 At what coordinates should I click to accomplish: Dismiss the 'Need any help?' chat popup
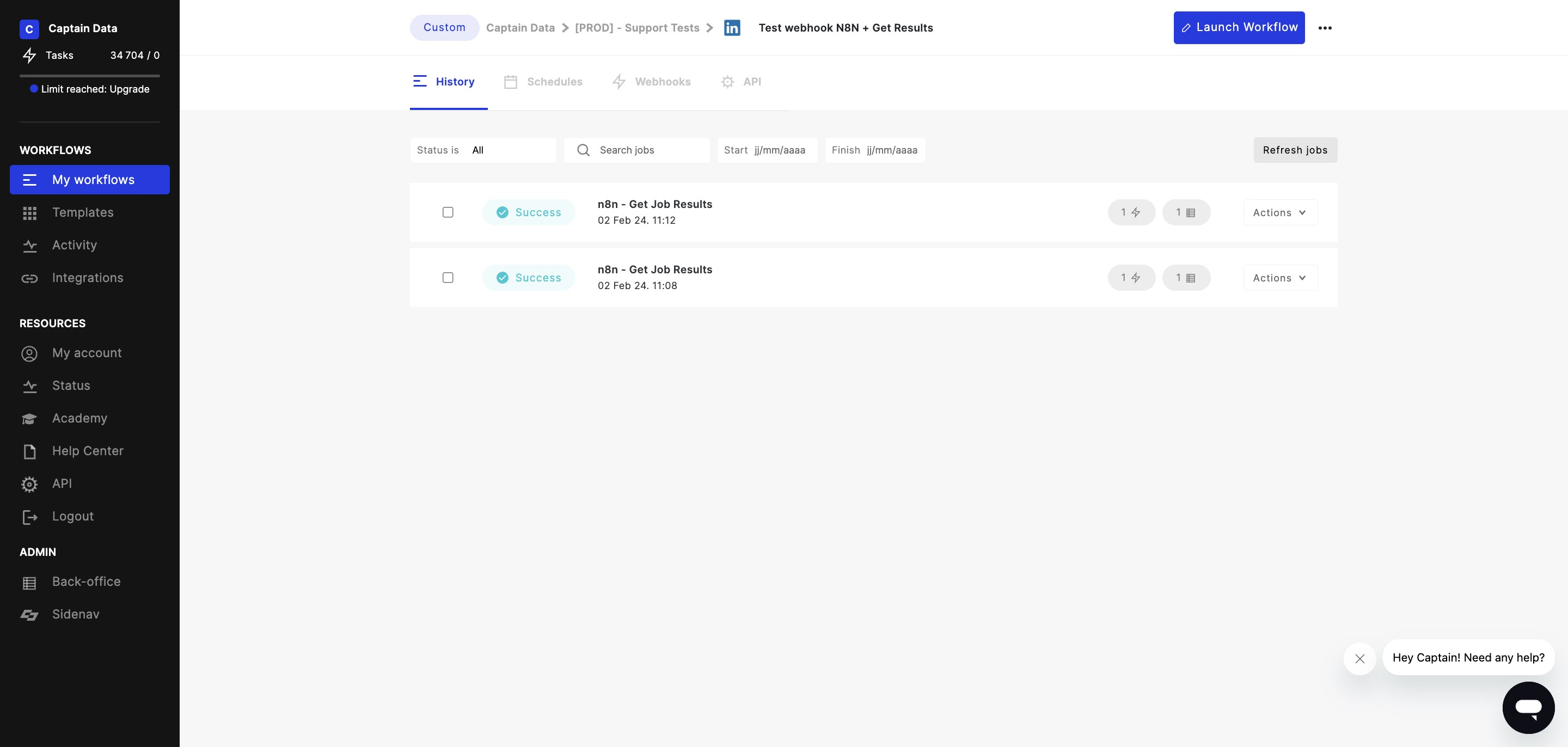coord(1359,659)
